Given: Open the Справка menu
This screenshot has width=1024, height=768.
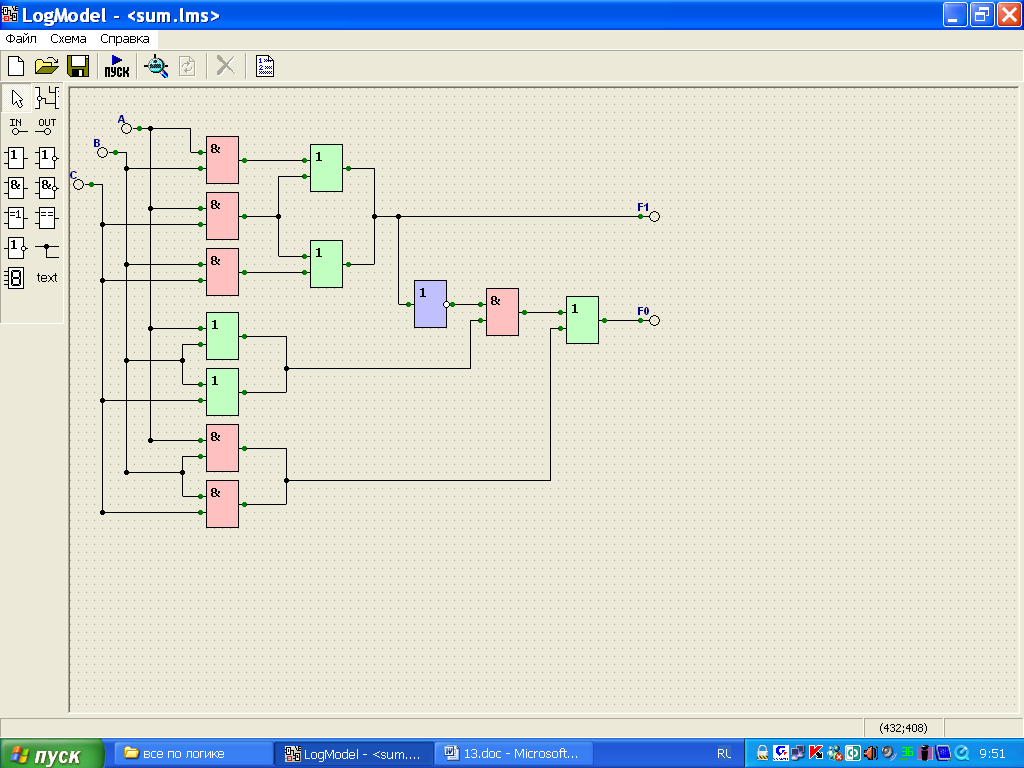Looking at the screenshot, I should [x=125, y=39].
